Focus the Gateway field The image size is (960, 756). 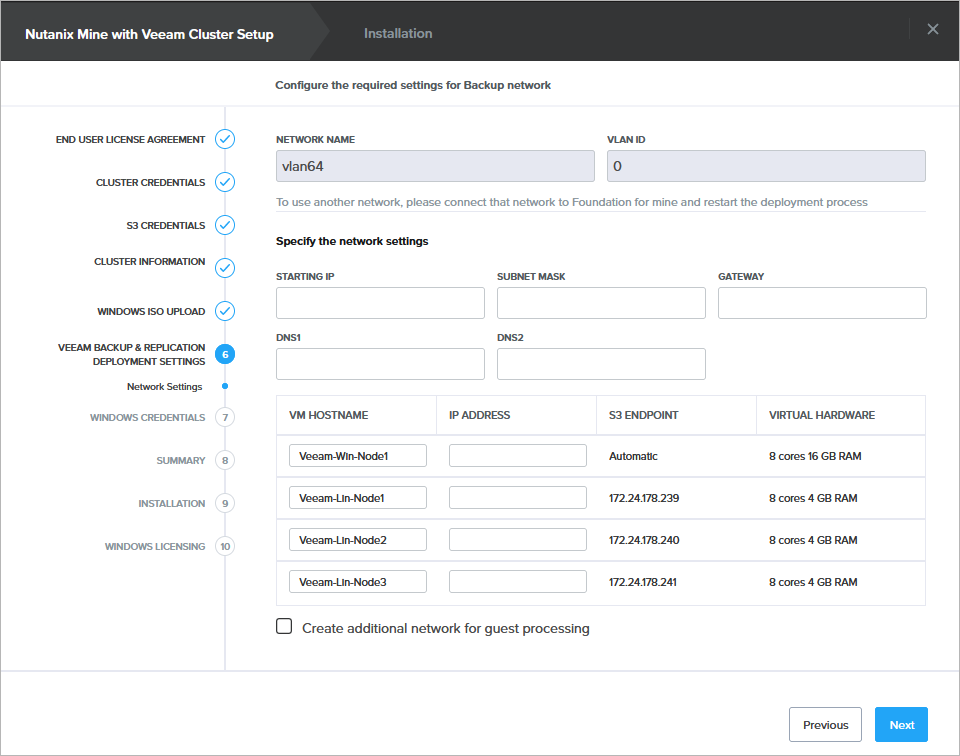(x=822, y=303)
